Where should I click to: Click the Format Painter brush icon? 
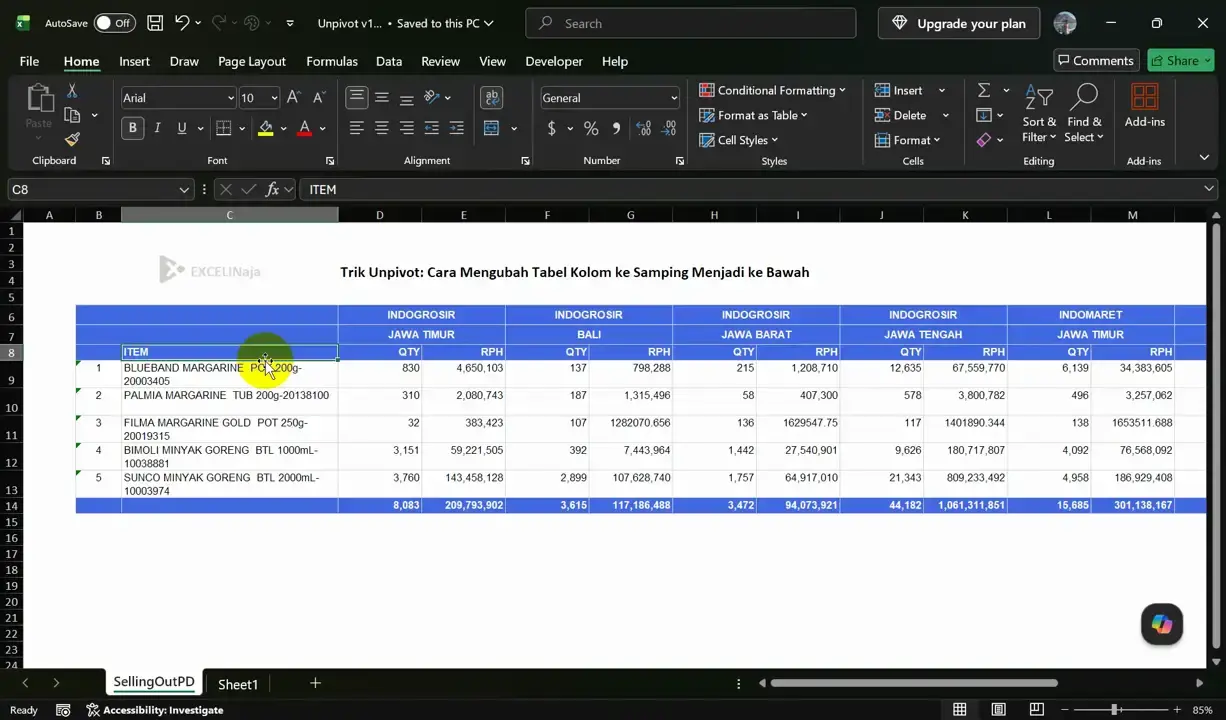click(x=72, y=140)
